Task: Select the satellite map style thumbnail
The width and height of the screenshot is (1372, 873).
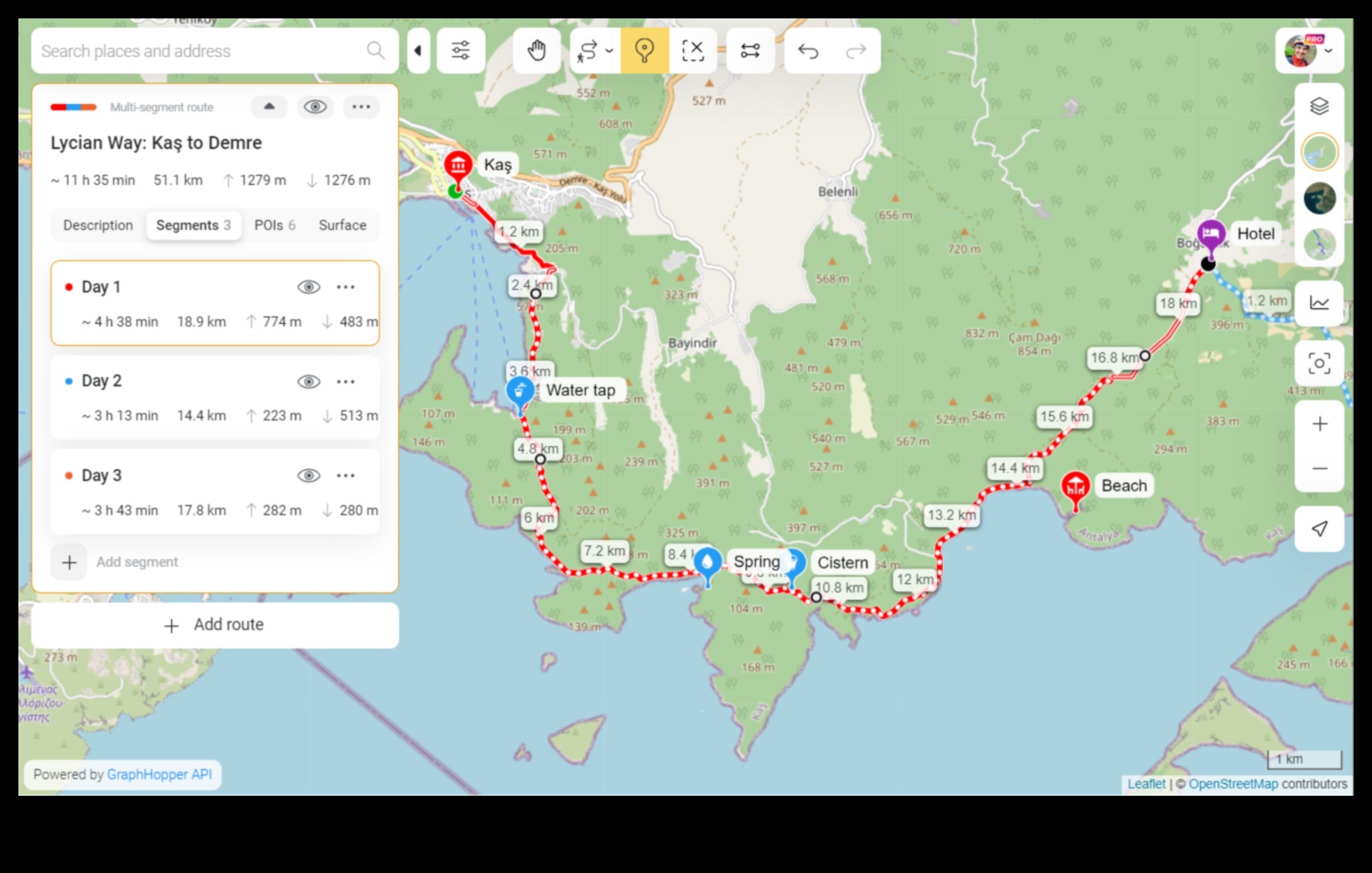Action: tap(1320, 198)
